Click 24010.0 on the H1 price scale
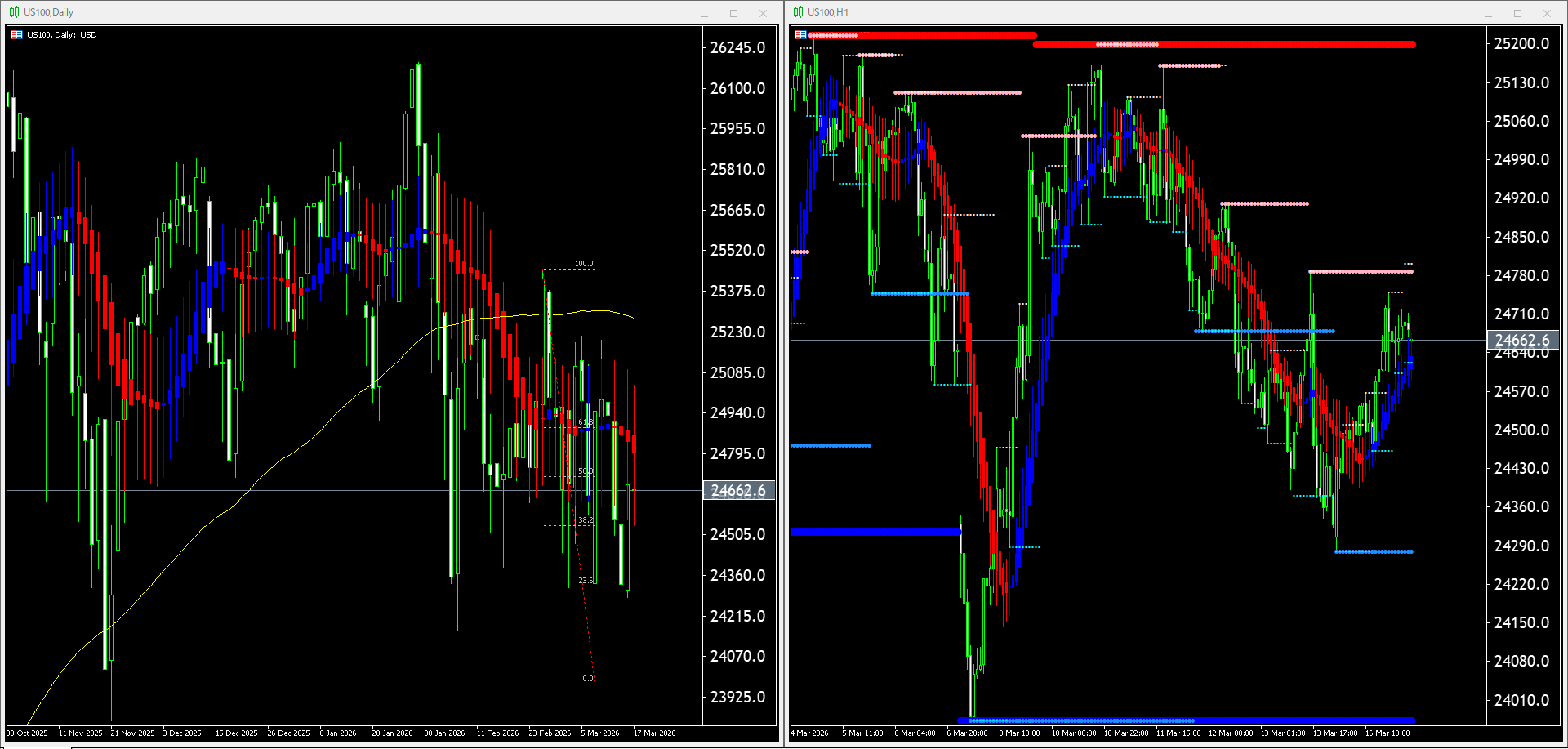The height and width of the screenshot is (749, 1568). (1521, 700)
